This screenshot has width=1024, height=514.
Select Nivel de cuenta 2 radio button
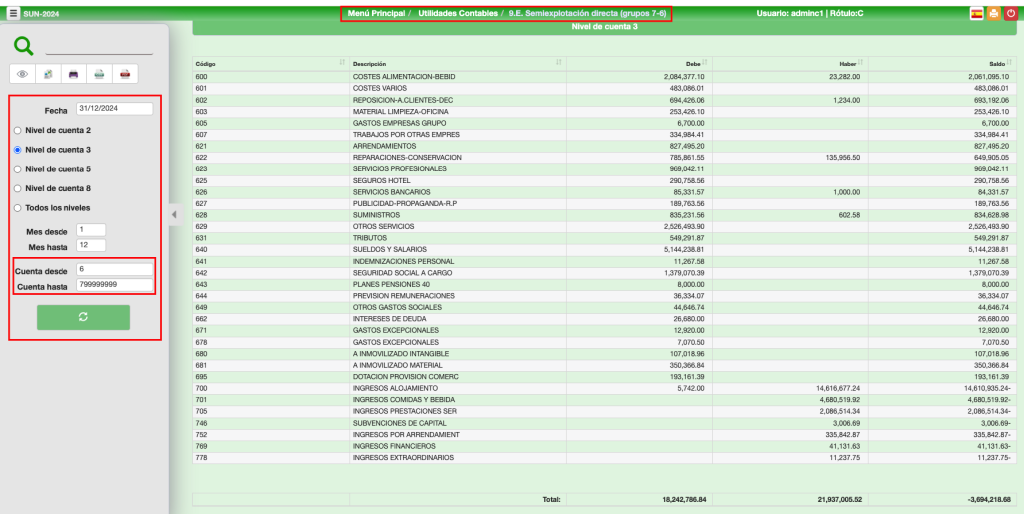(x=18, y=131)
